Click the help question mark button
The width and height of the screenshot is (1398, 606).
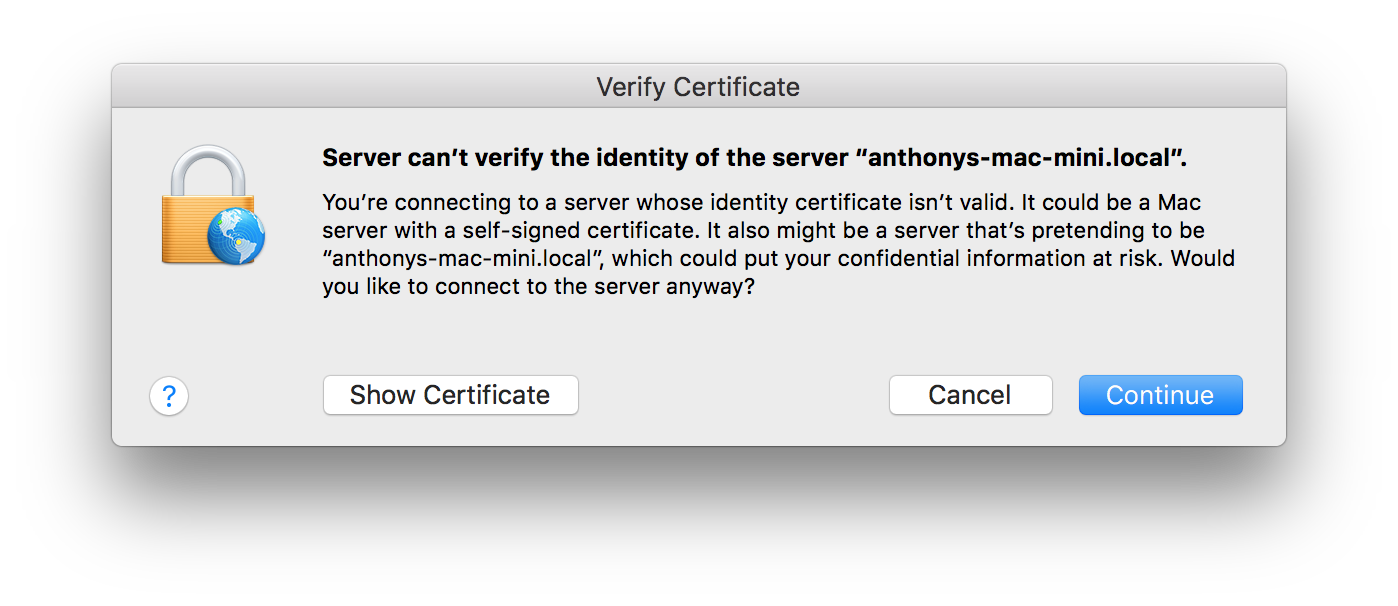pos(169,396)
